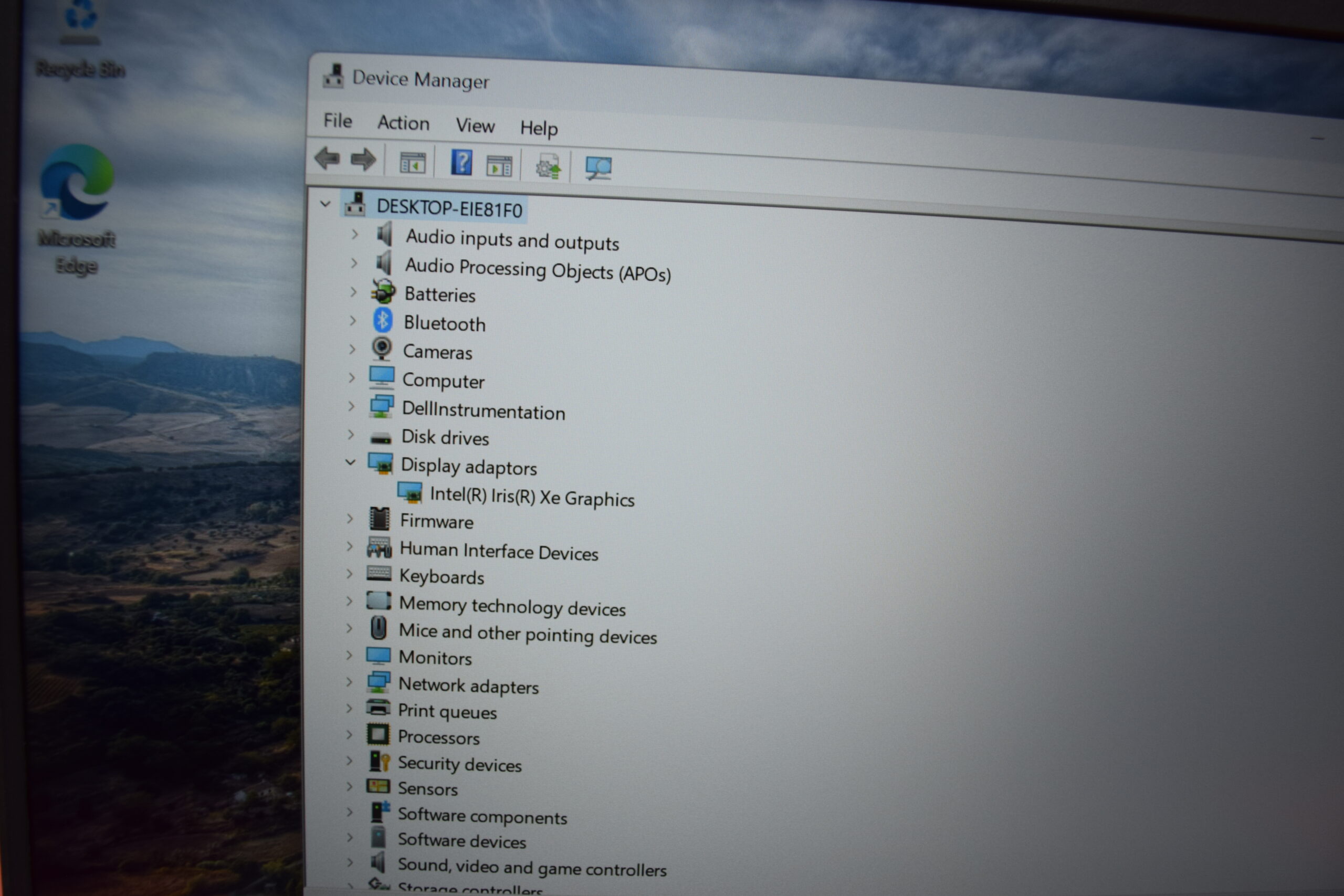Click the Show/Hide Action Pane toolbar icon

pos(499,167)
